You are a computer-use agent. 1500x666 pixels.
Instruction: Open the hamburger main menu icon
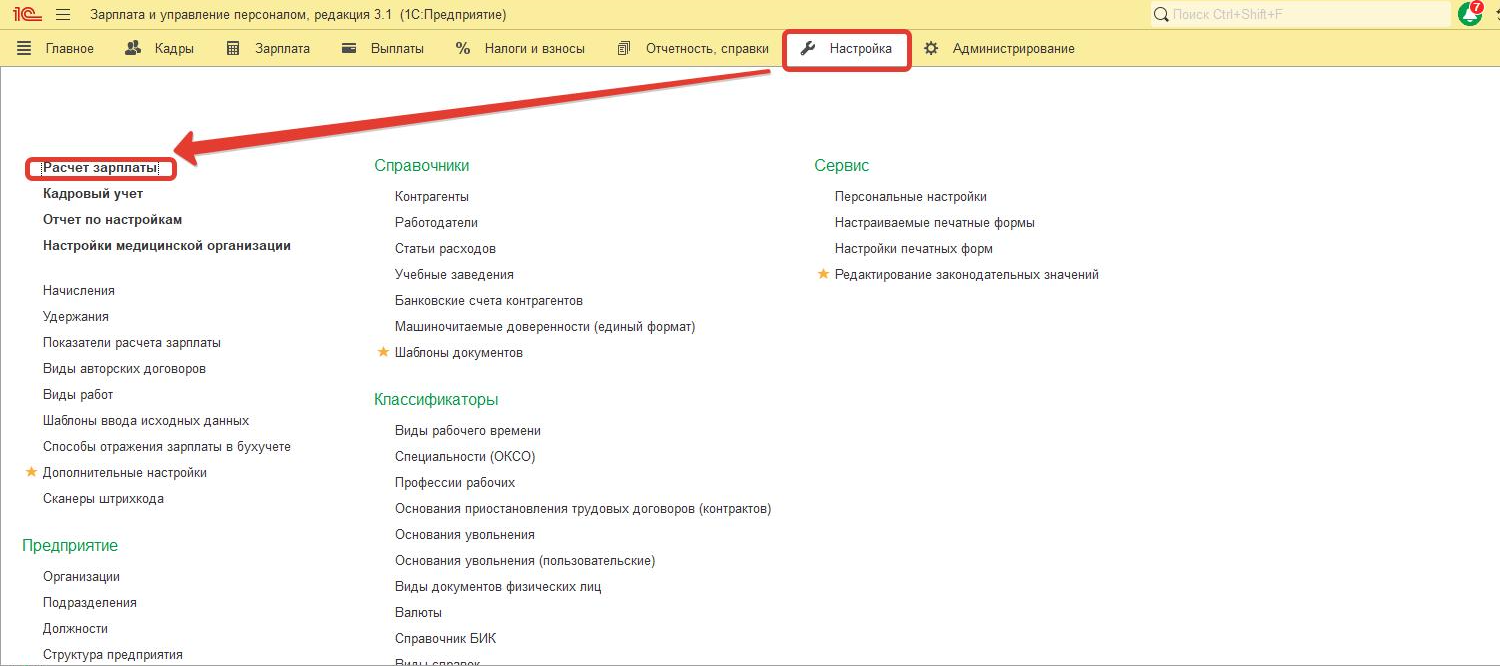[63, 15]
